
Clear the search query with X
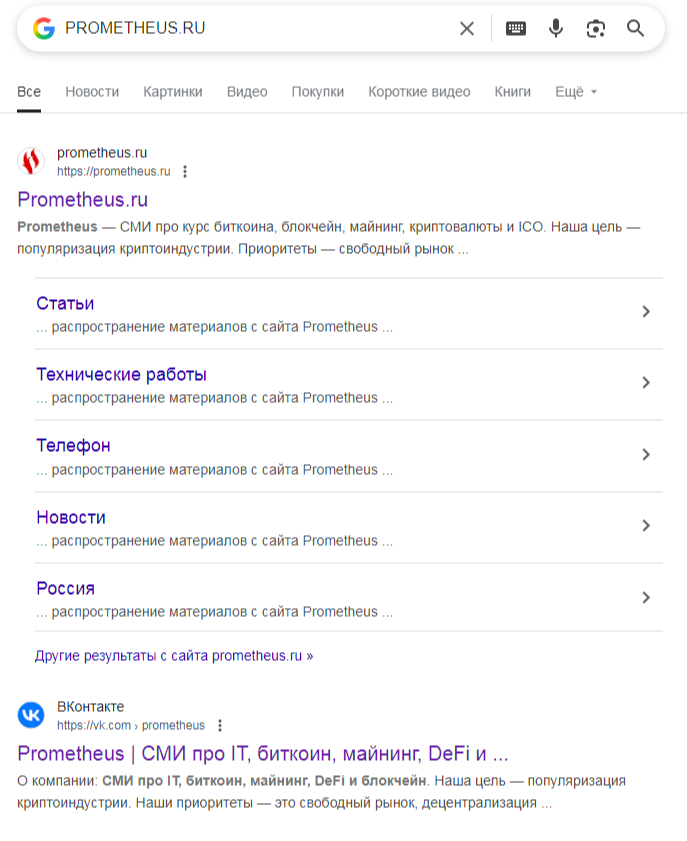pyautogui.click(x=467, y=28)
